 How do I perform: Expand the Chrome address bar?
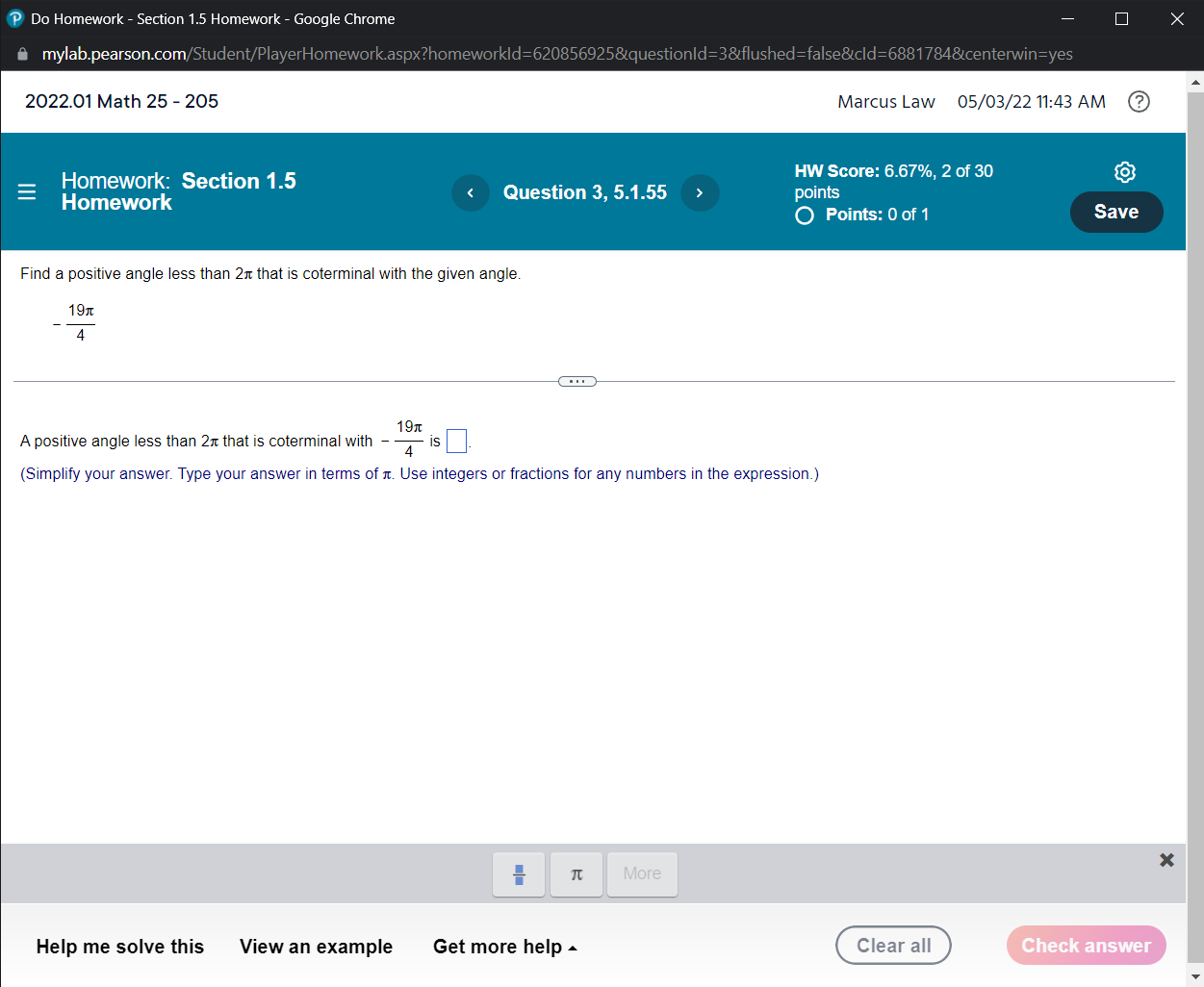(x=577, y=54)
